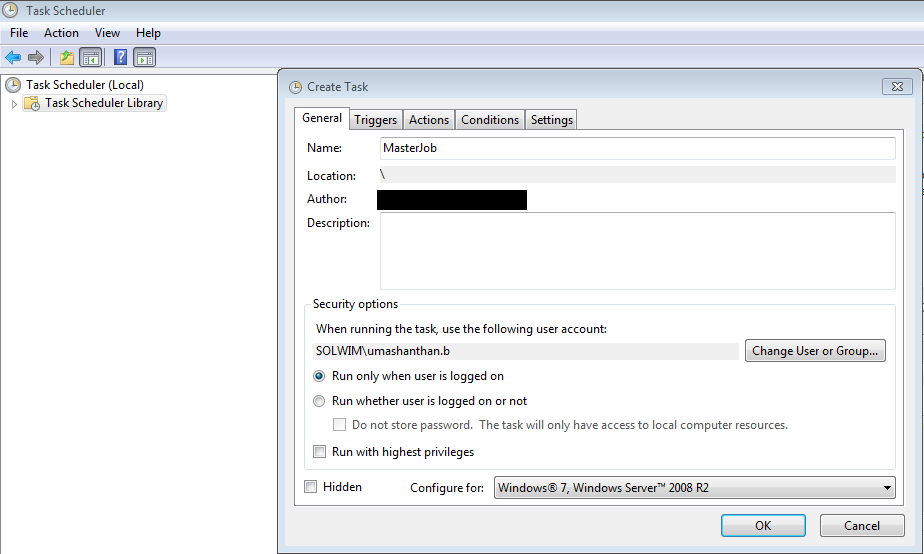
Task: Expand the Task Scheduler Library tree node
Action: pyautogui.click(x=14, y=104)
